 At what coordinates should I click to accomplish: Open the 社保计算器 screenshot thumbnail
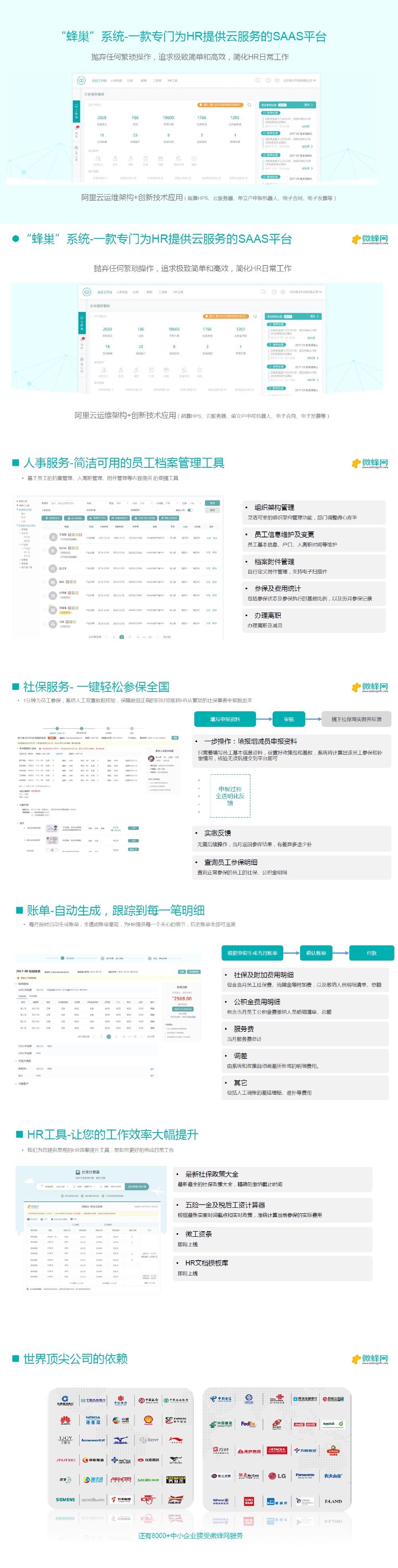point(91,1231)
